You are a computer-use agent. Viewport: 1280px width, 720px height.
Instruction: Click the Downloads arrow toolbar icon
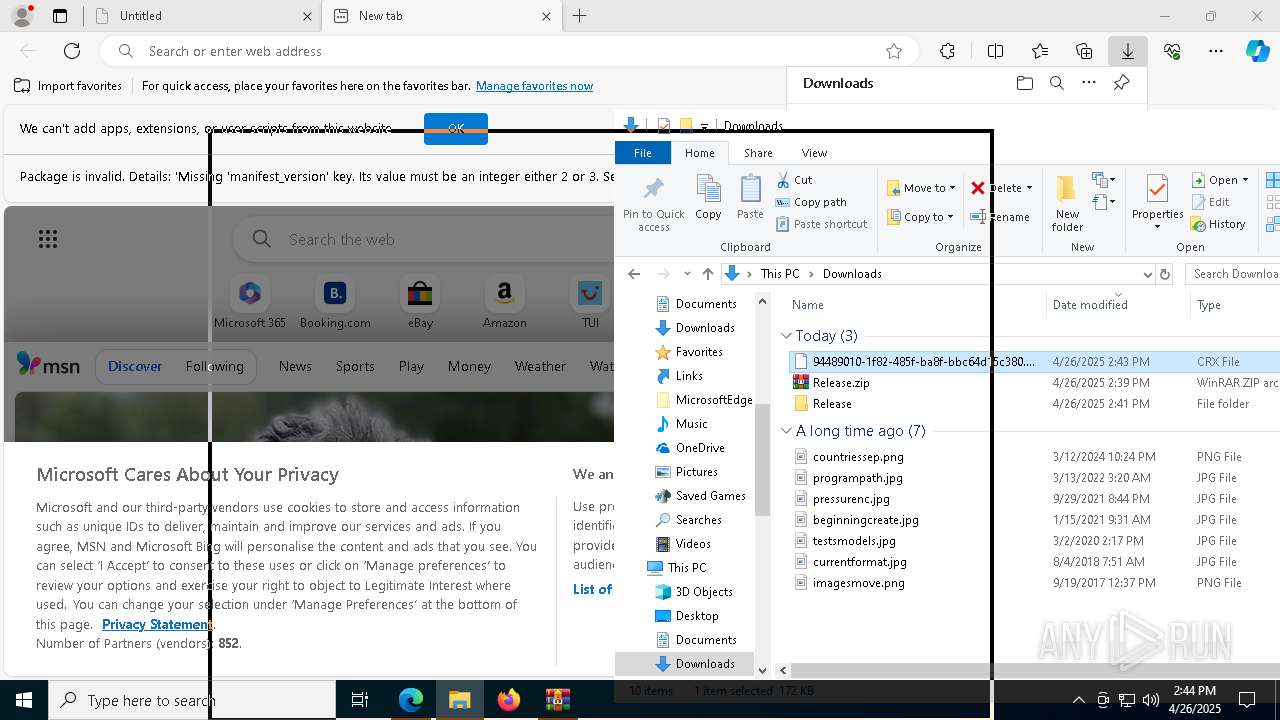point(1128,51)
